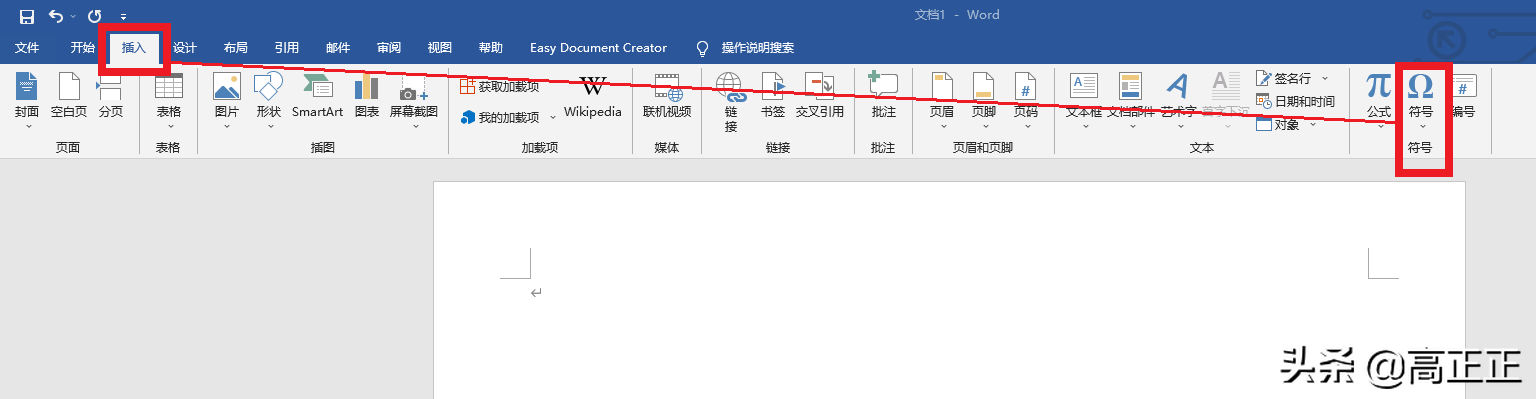Expand the 签名行 dropdown arrow

pyautogui.click(x=1325, y=78)
